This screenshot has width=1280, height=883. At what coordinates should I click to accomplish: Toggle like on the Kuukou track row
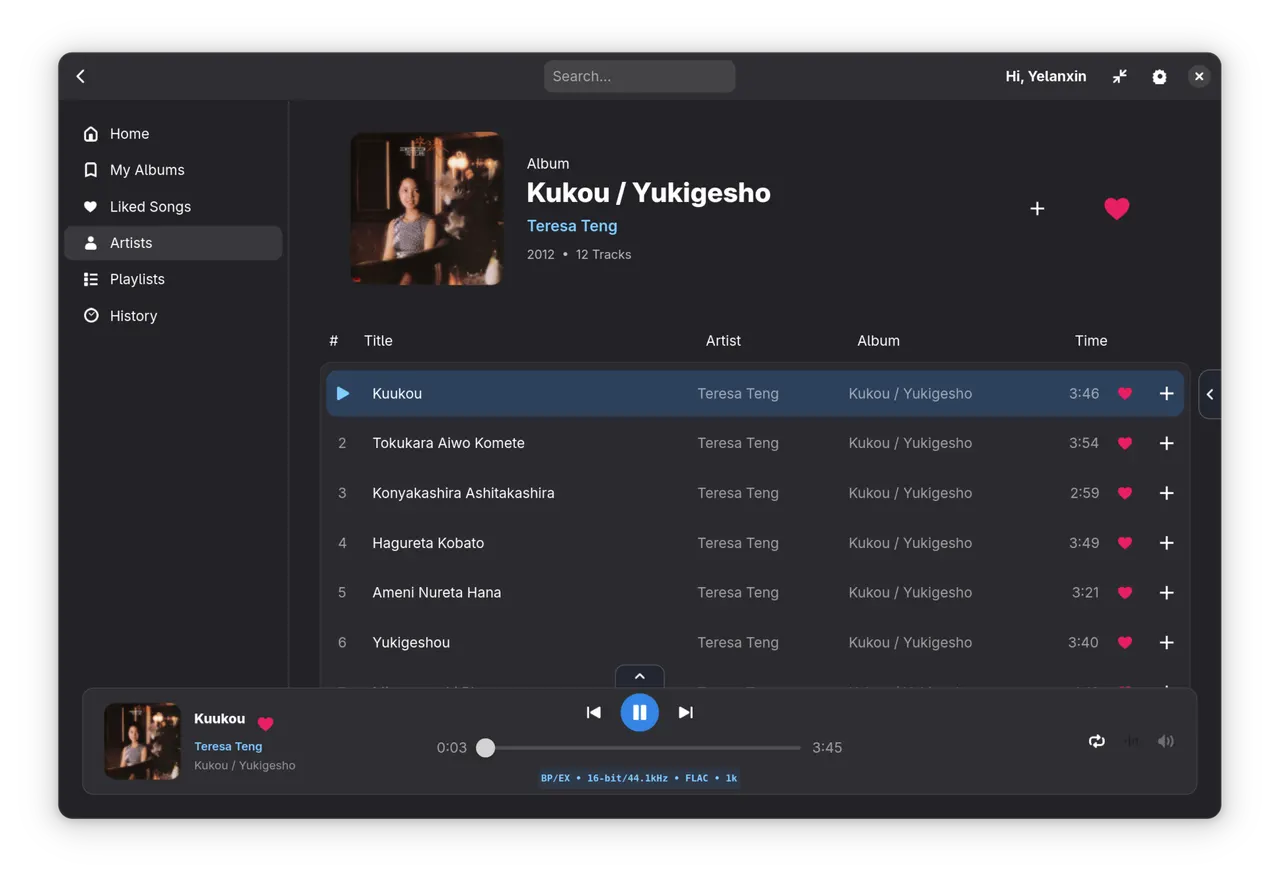tap(1125, 394)
